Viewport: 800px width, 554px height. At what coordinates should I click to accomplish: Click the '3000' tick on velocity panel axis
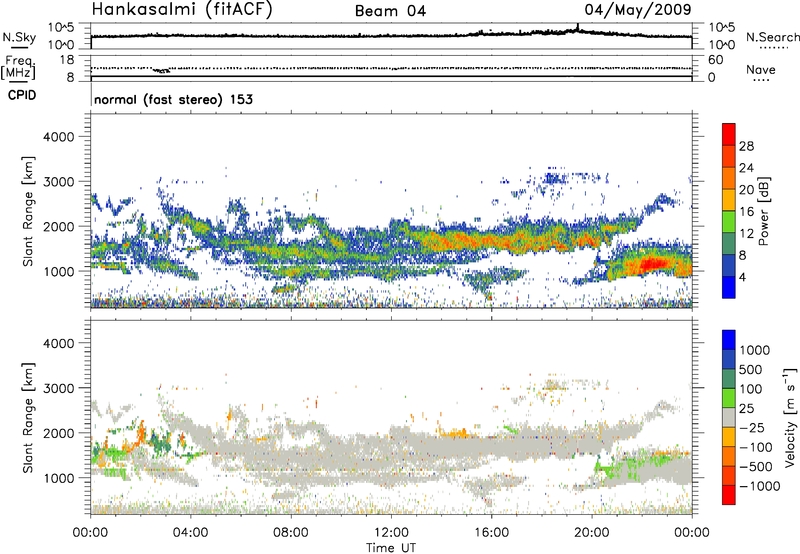click(58, 388)
